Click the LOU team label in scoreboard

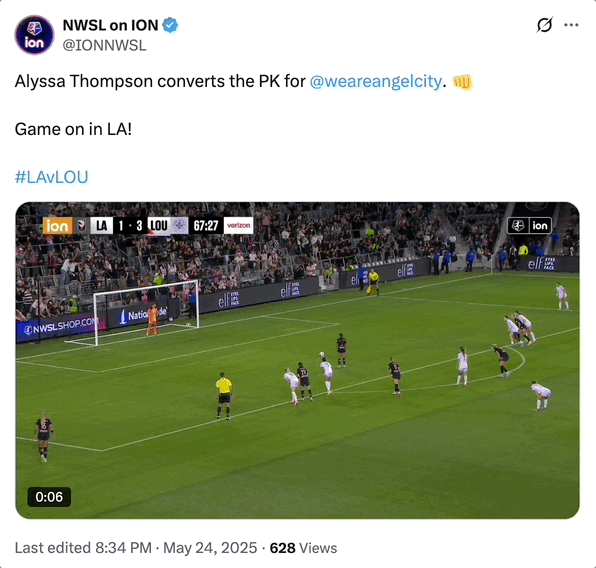pos(159,226)
